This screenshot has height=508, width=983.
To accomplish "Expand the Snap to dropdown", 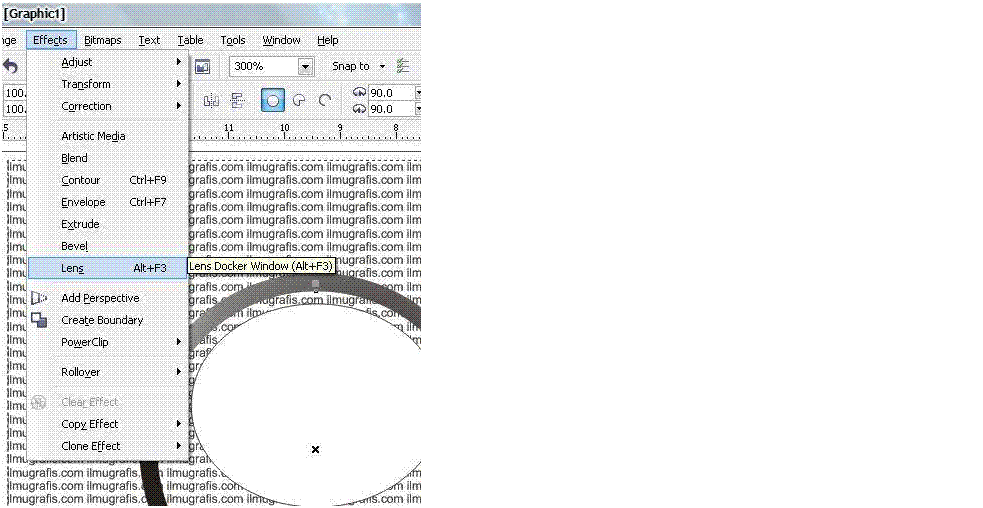I will click(382, 66).
